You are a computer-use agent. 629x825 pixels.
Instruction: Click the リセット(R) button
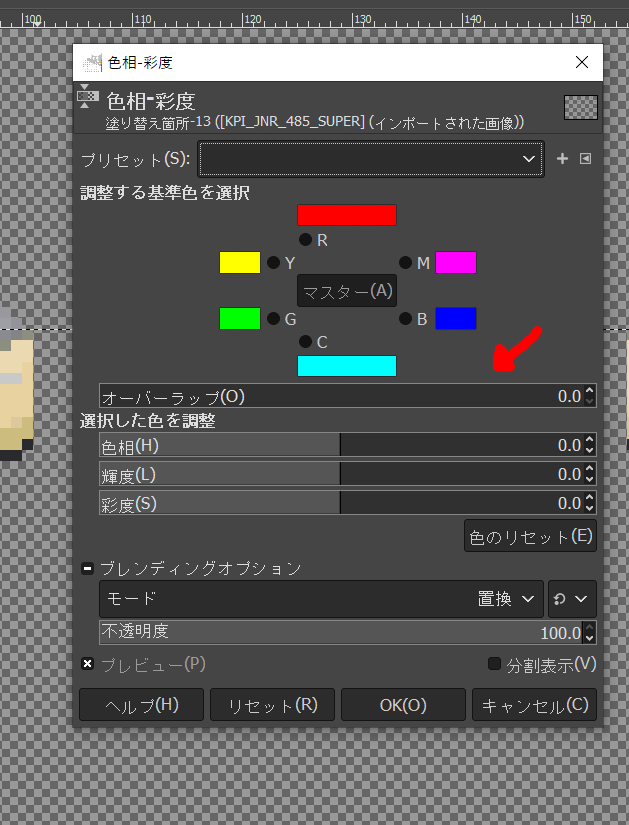(x=273, y=705)
